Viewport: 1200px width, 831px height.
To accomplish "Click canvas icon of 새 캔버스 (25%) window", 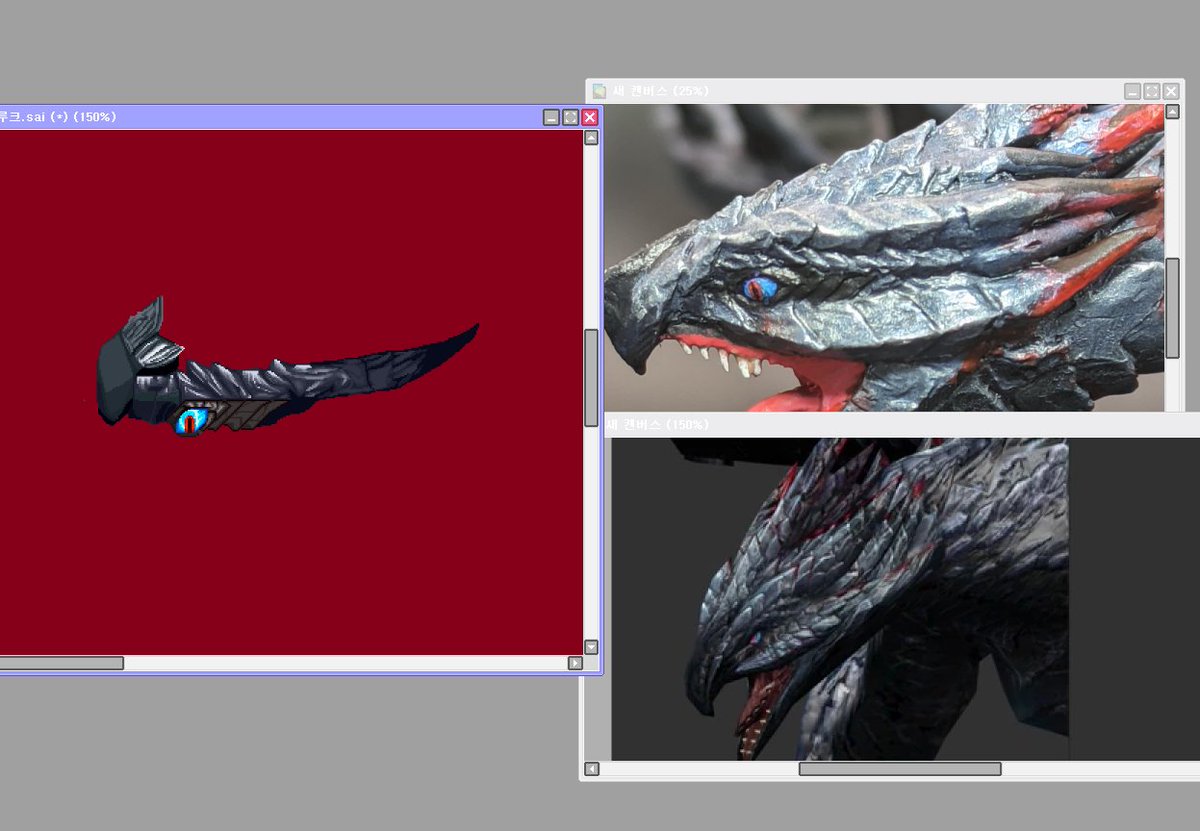I will [x=599, y=91].
